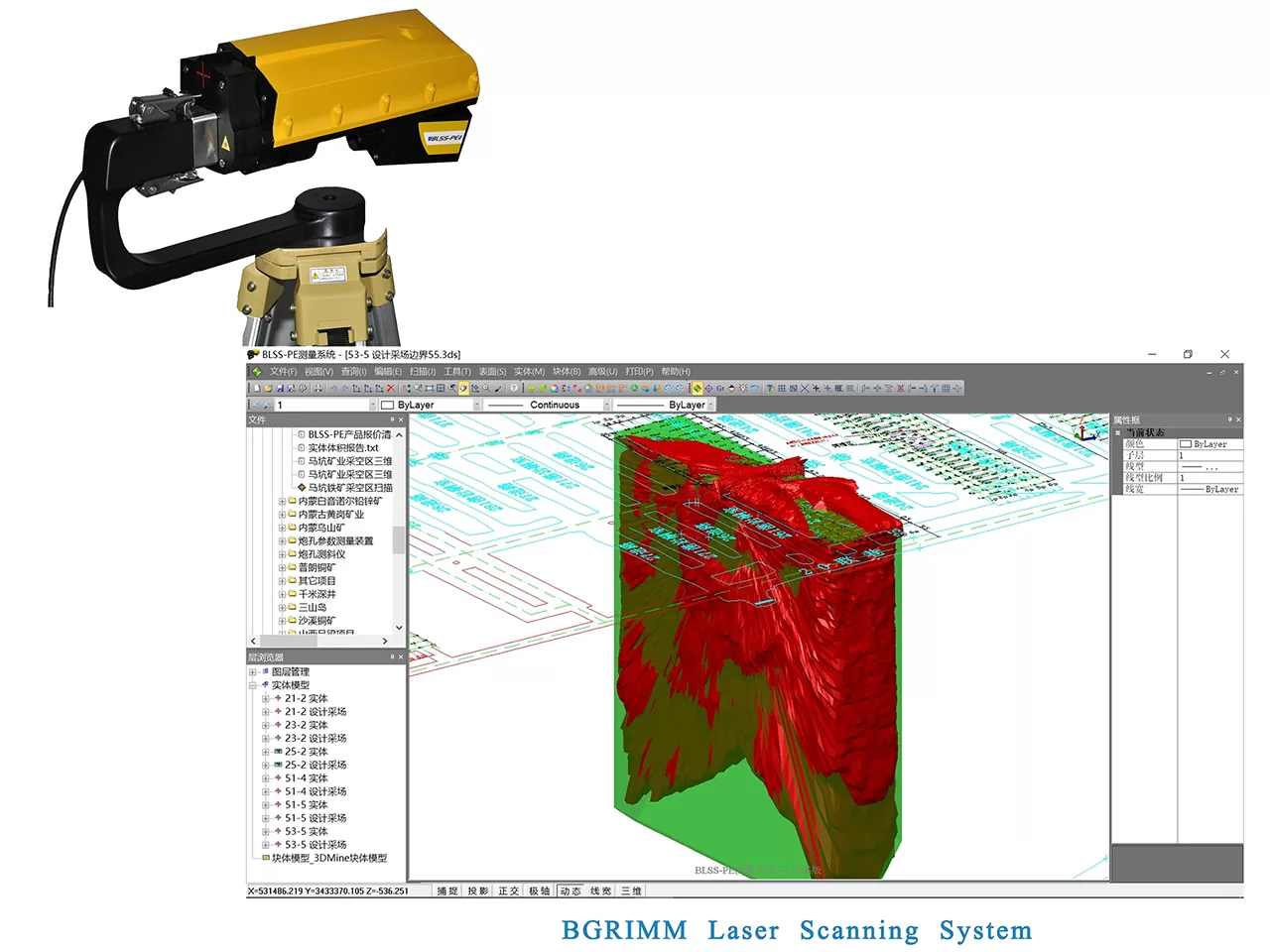Select the 25-2 实体 tree item

coord(306,752)
